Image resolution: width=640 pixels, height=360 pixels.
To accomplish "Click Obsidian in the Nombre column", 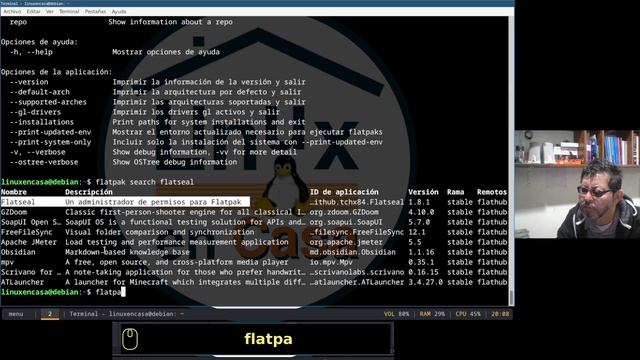I will pos(18,252).
